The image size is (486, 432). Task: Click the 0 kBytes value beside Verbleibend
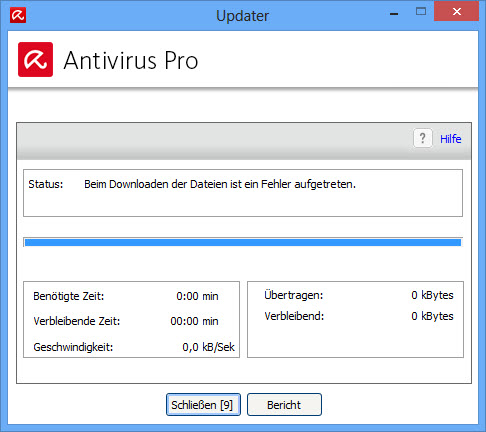432,316
